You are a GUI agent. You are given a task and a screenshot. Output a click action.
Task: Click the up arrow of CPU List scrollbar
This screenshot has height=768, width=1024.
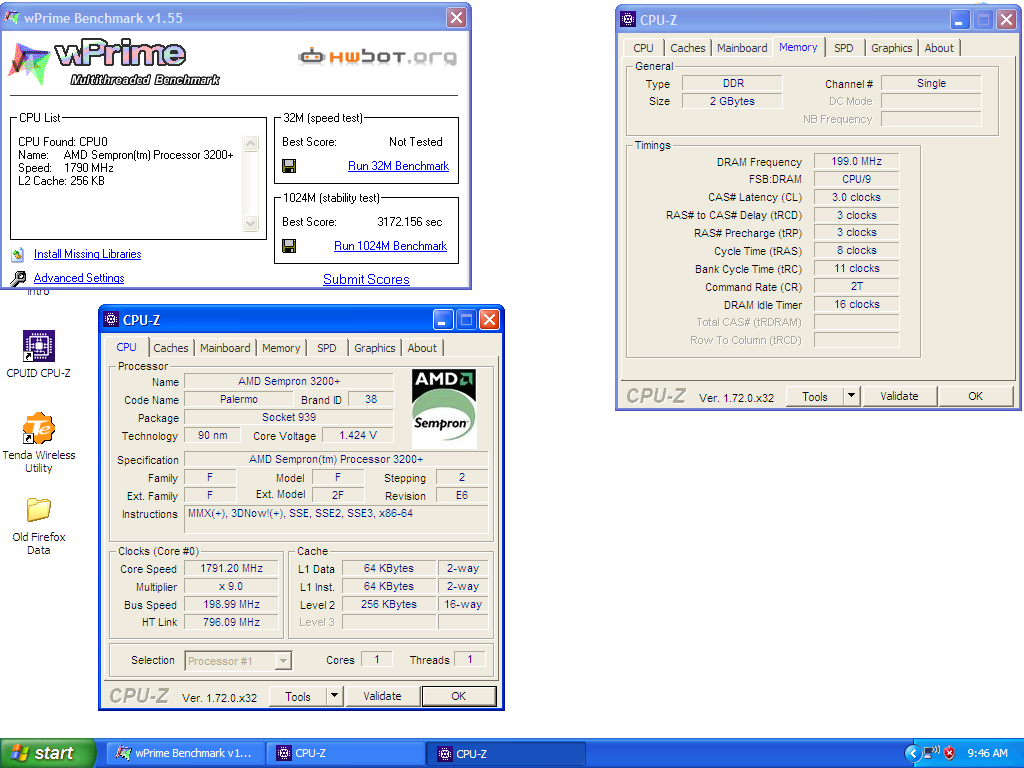[251, 143]
